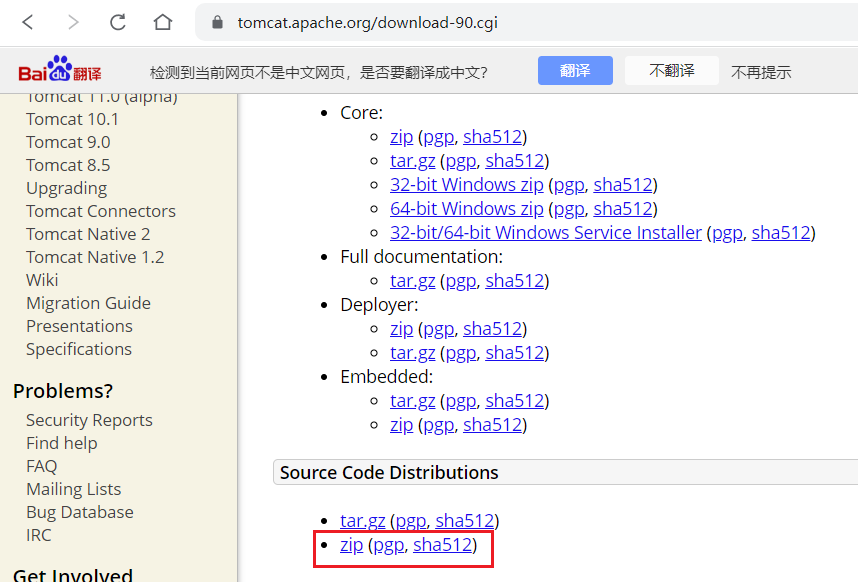Click the blue 翻译 translate button

tap(574, 71)
